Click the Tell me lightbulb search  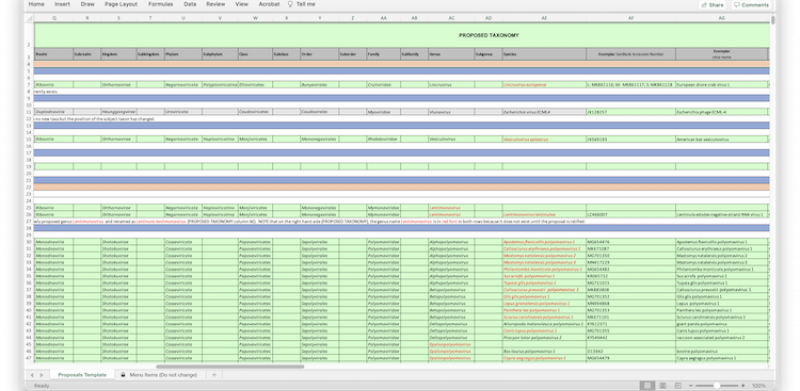point(301,4)
